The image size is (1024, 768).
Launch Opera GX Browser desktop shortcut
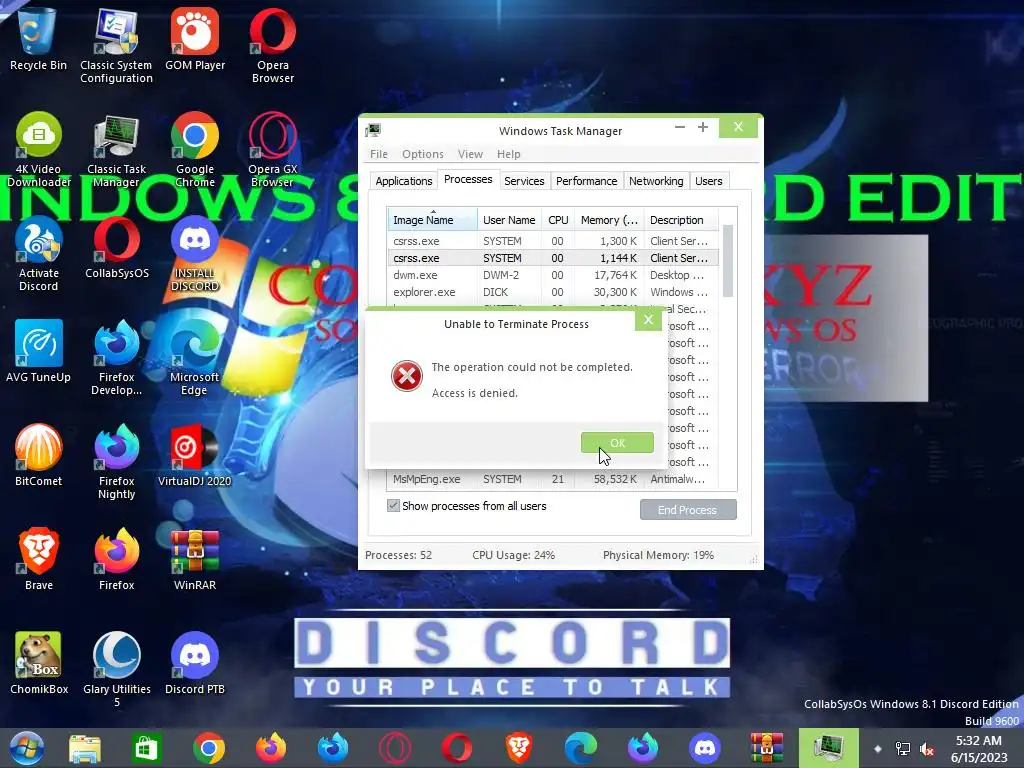(273, 150)
